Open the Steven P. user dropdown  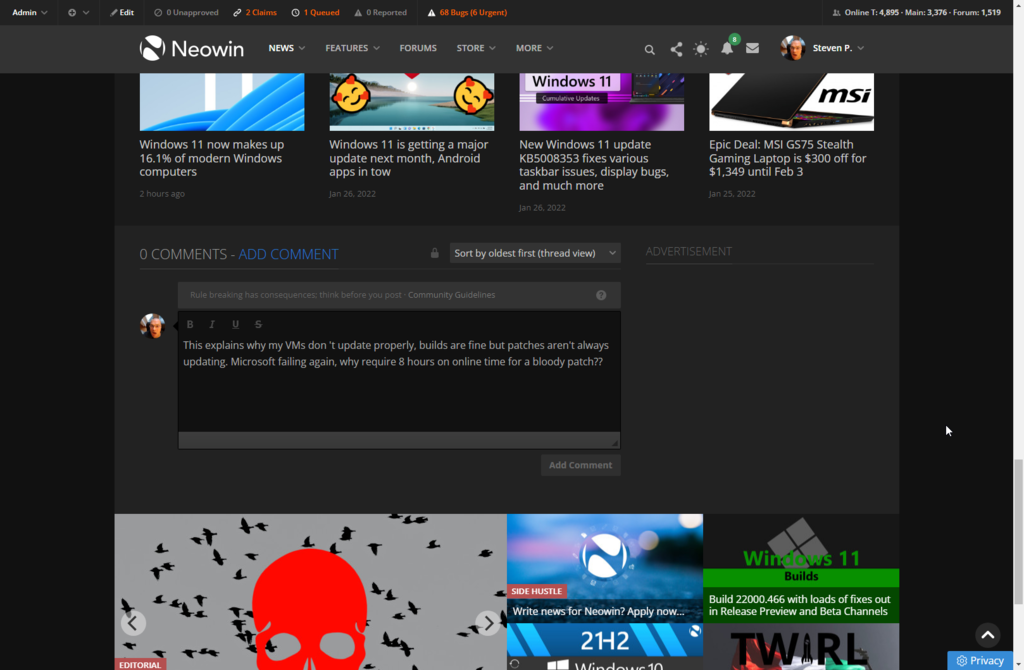point(838,48)
